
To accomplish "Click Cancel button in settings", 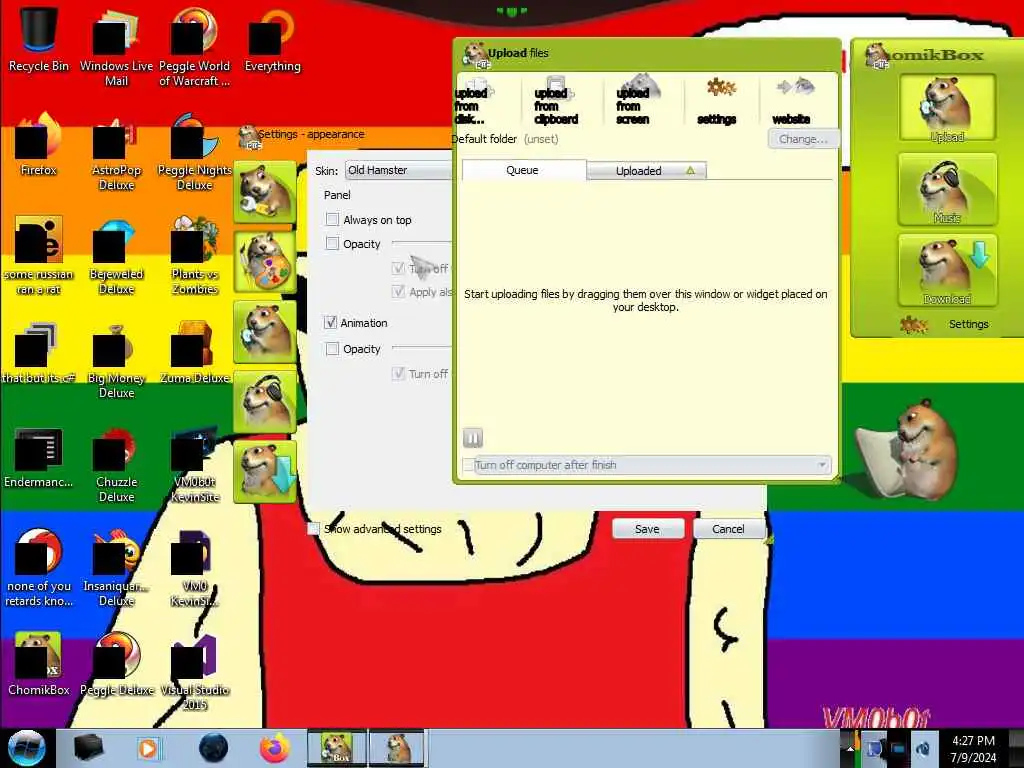I will pyautogui.click(x=728, y=529).
